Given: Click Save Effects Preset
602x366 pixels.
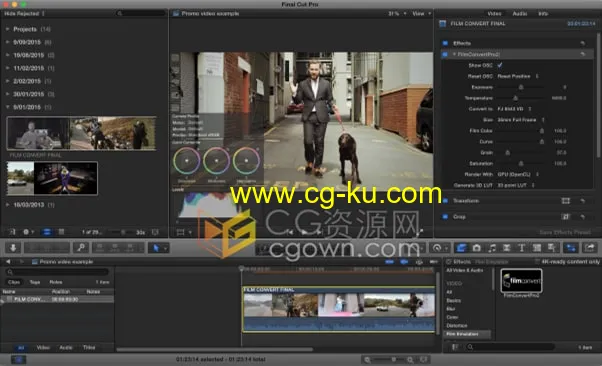Looking at the screenshot, I should point(565,232).
